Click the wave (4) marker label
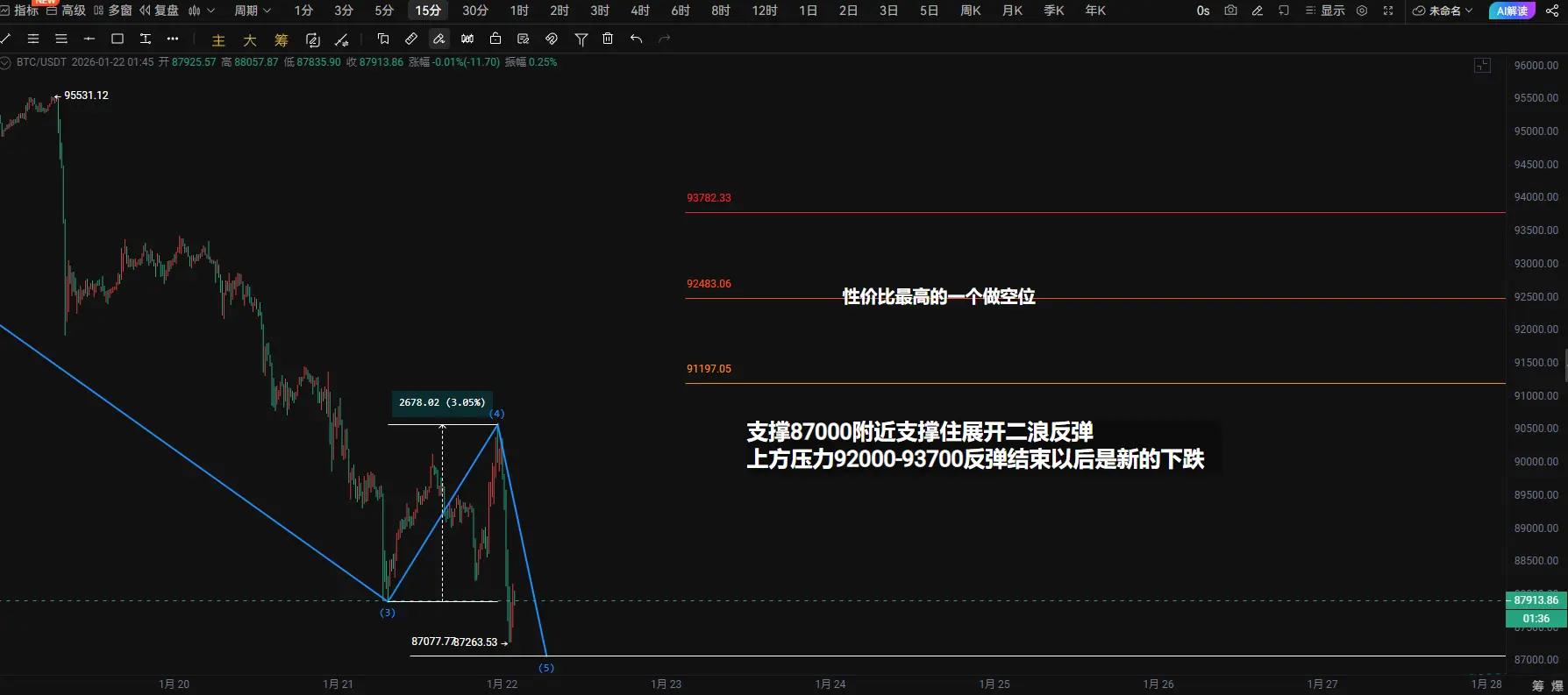The image size is (1568, 695). [497, 414]
